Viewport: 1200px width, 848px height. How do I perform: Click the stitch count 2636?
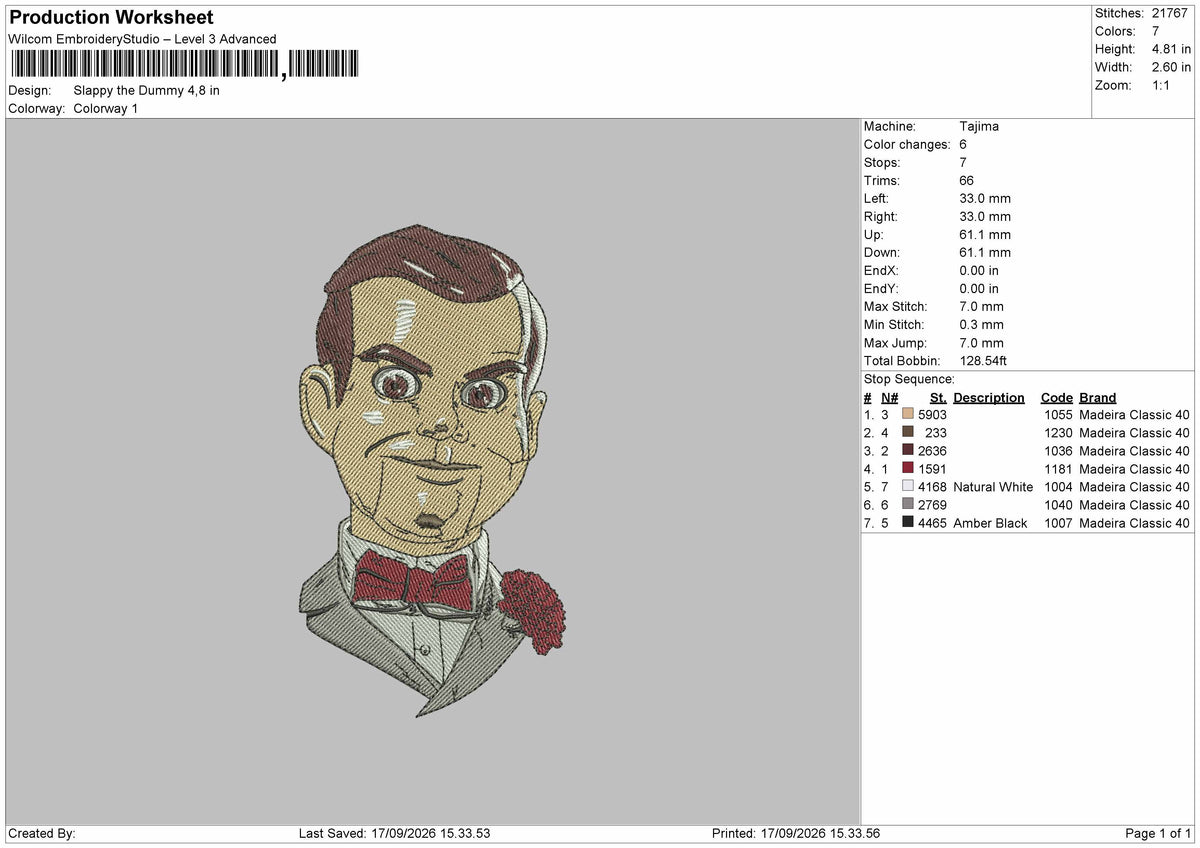(932, 450)
